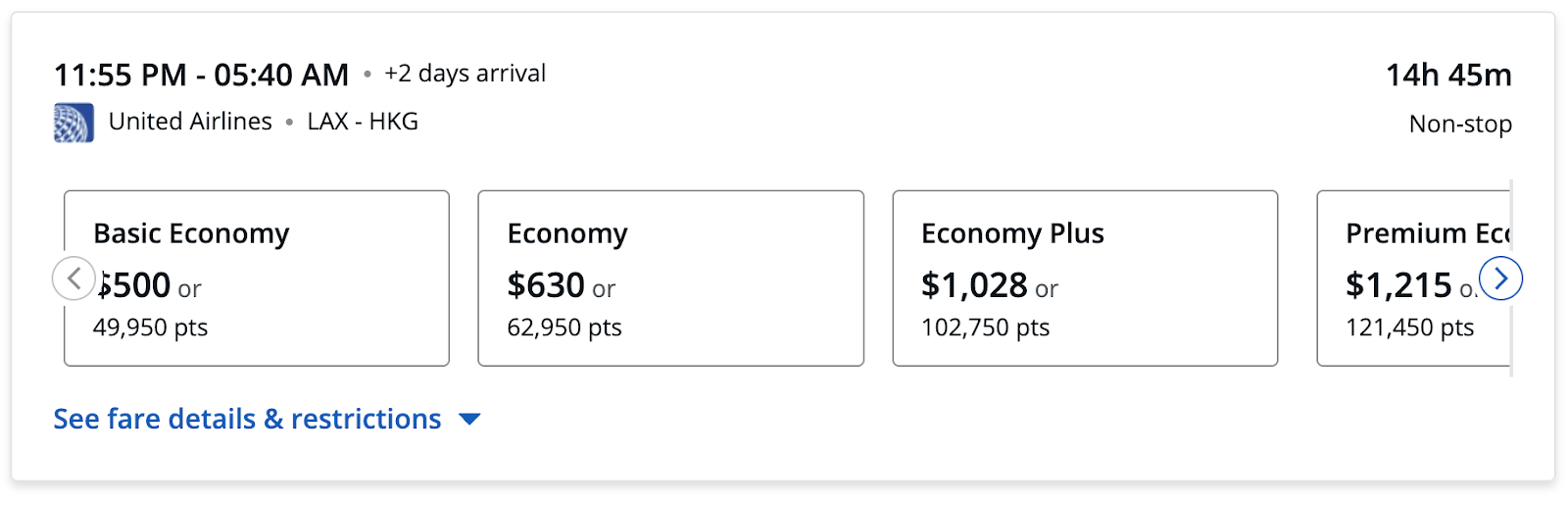Click the $500 Basic Economy price
Screen dimensions: 1568x505
point(135,285)
